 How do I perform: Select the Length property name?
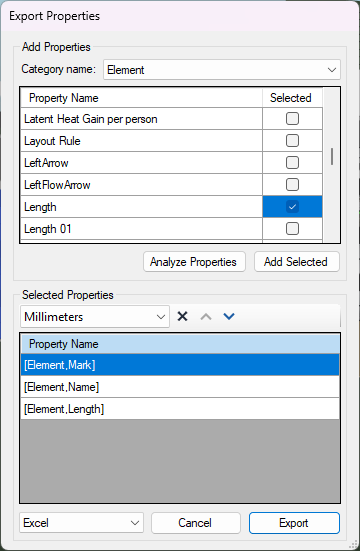point(141,207)
